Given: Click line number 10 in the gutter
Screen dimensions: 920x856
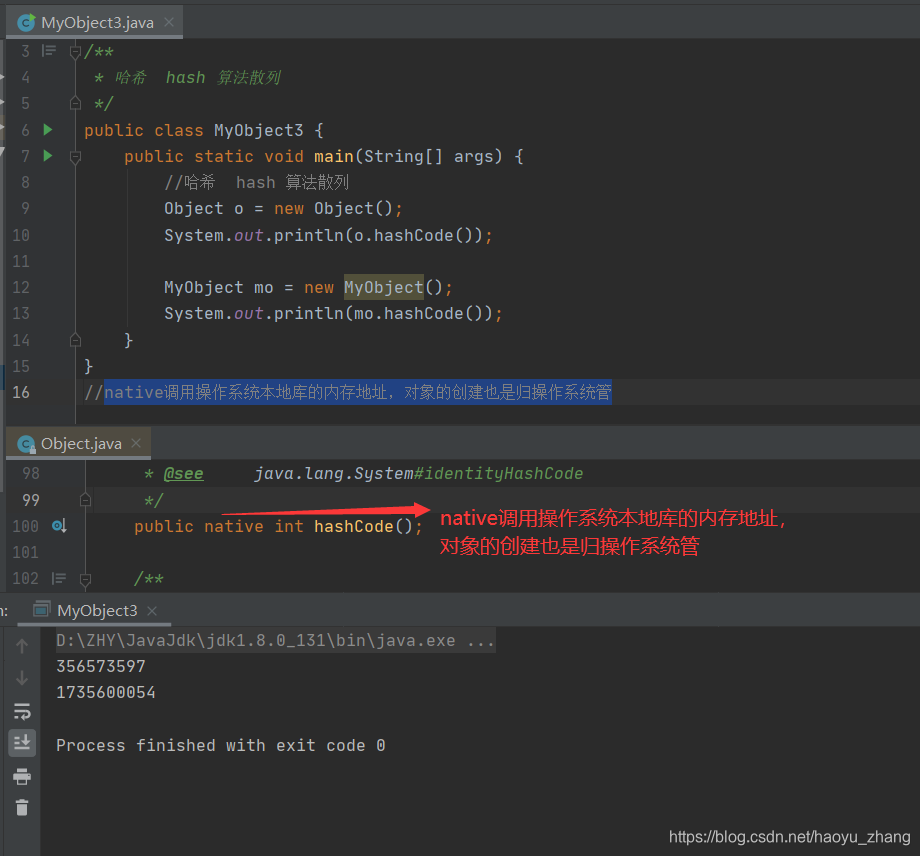Looking at the screenshot, I should (21, 235).
